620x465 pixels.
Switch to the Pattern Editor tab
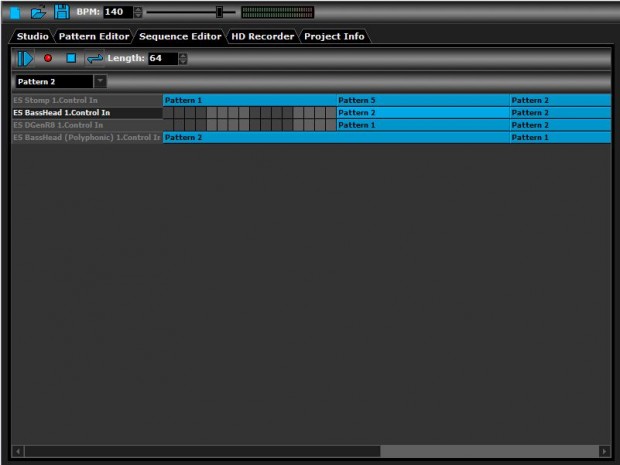coord(93,36)
